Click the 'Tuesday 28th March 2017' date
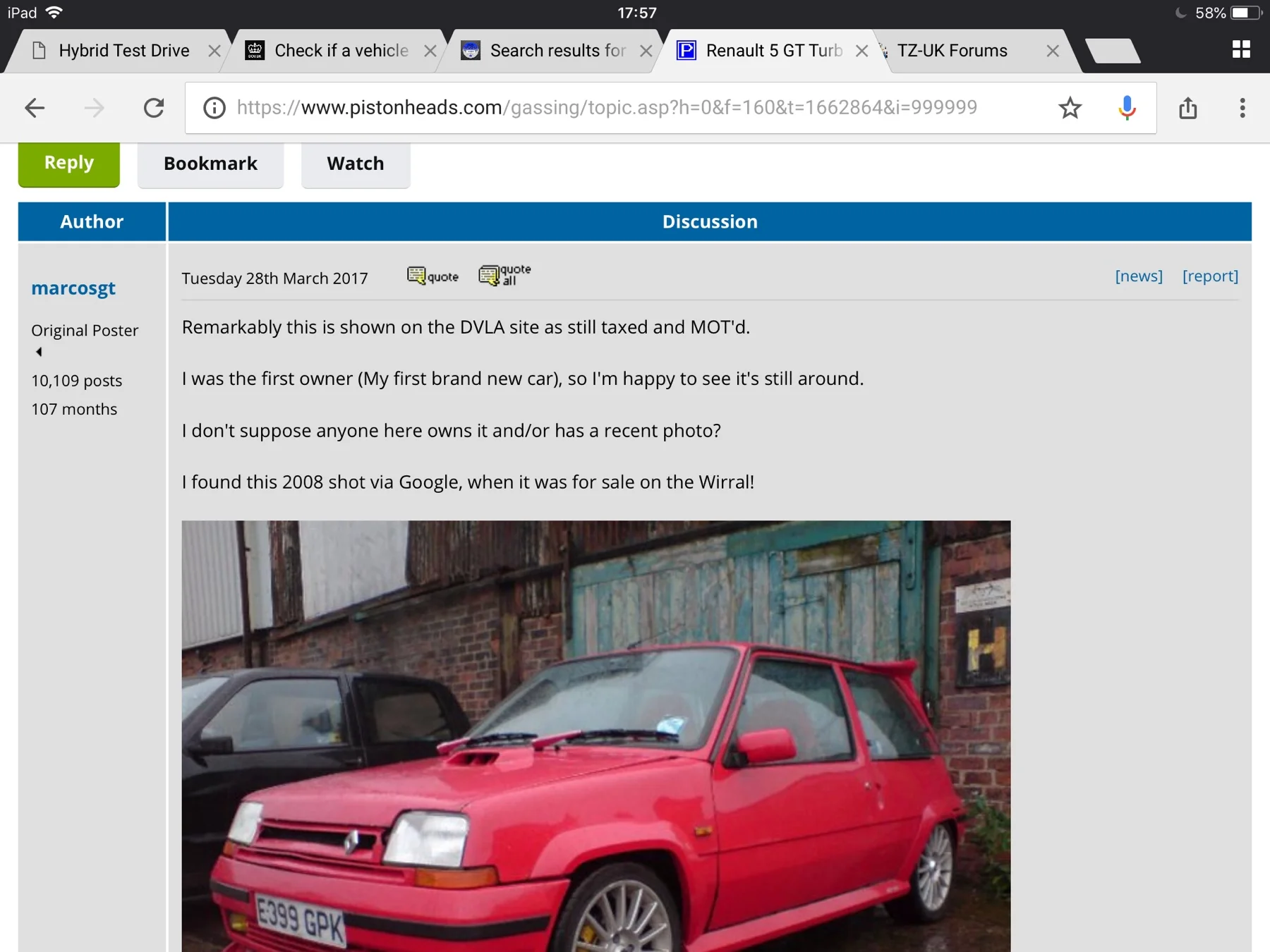 274,279
